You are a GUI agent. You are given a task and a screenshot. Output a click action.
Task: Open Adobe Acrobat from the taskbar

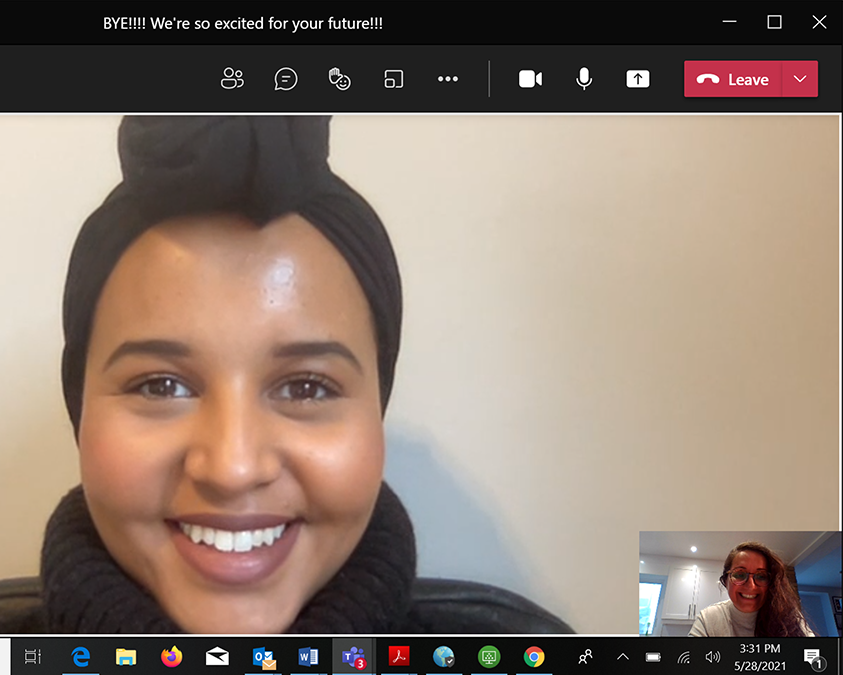[x=399, y=656]
